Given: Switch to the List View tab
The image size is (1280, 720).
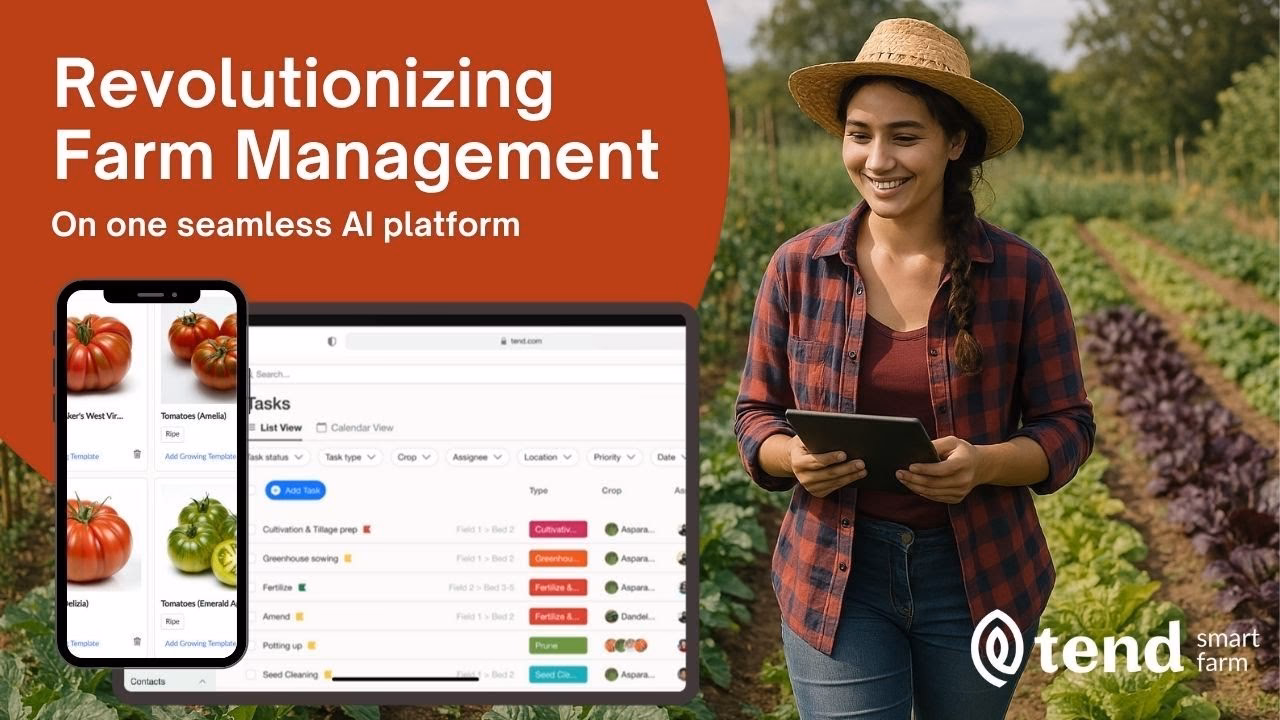Looking at the screenshot, I should 275,428.
